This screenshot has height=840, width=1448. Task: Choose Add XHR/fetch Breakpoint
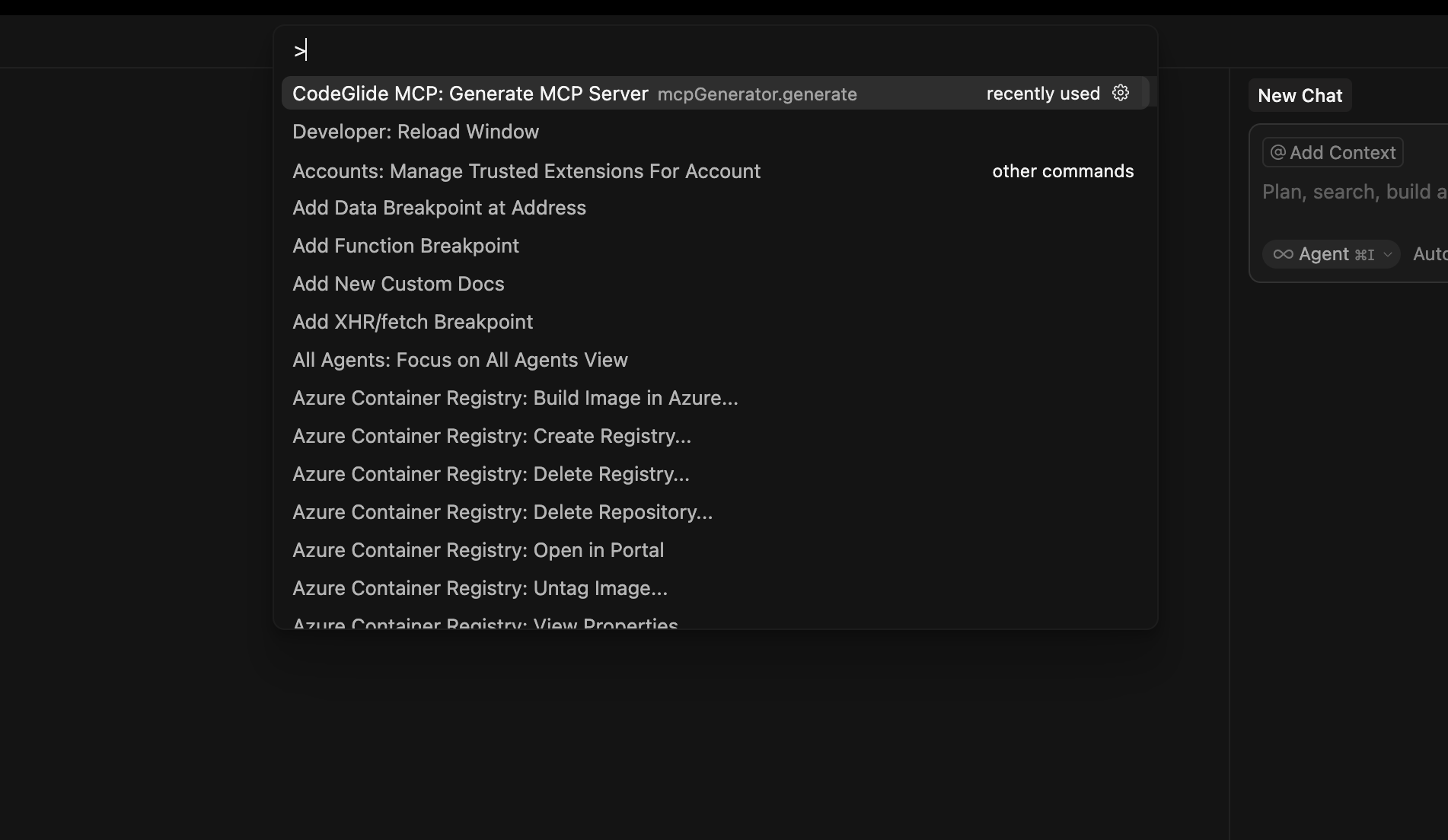click(412, 321)
